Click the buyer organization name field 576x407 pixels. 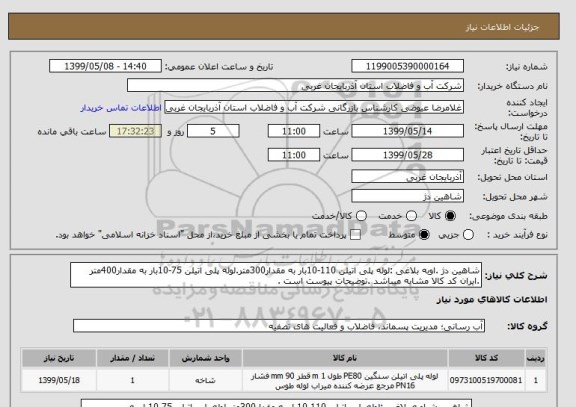[x=295, y=86]
